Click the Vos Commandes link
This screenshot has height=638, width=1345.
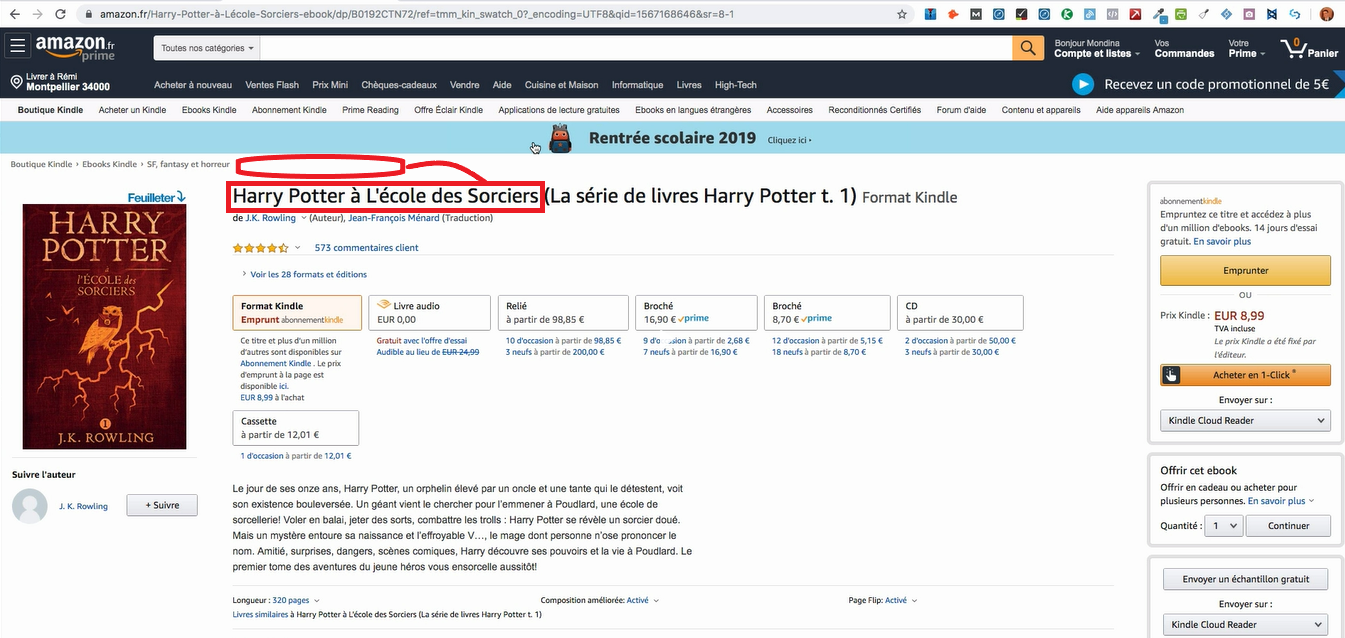click(1184, 48)
